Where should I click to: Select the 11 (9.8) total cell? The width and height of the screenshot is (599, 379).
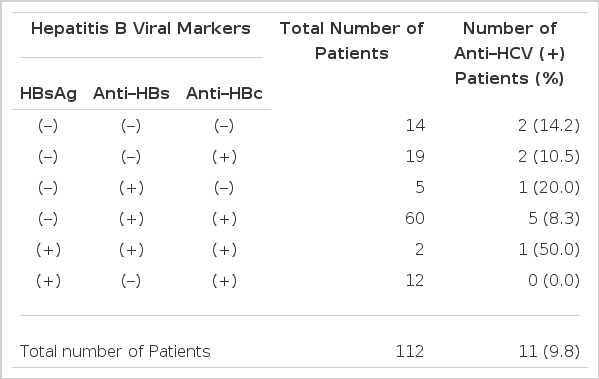(549, 351)
